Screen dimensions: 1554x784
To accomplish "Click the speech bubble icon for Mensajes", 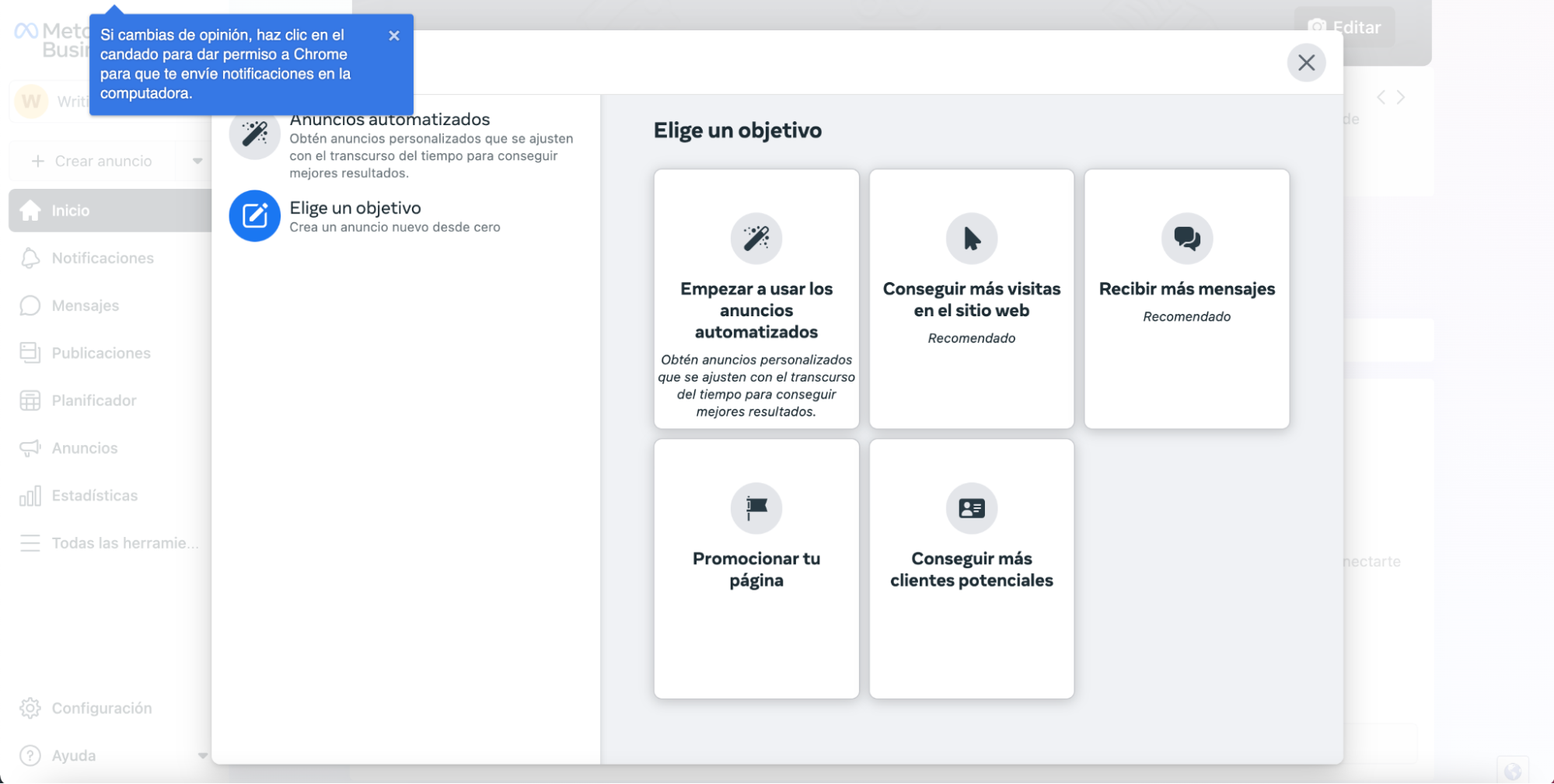I will (30, 305).
